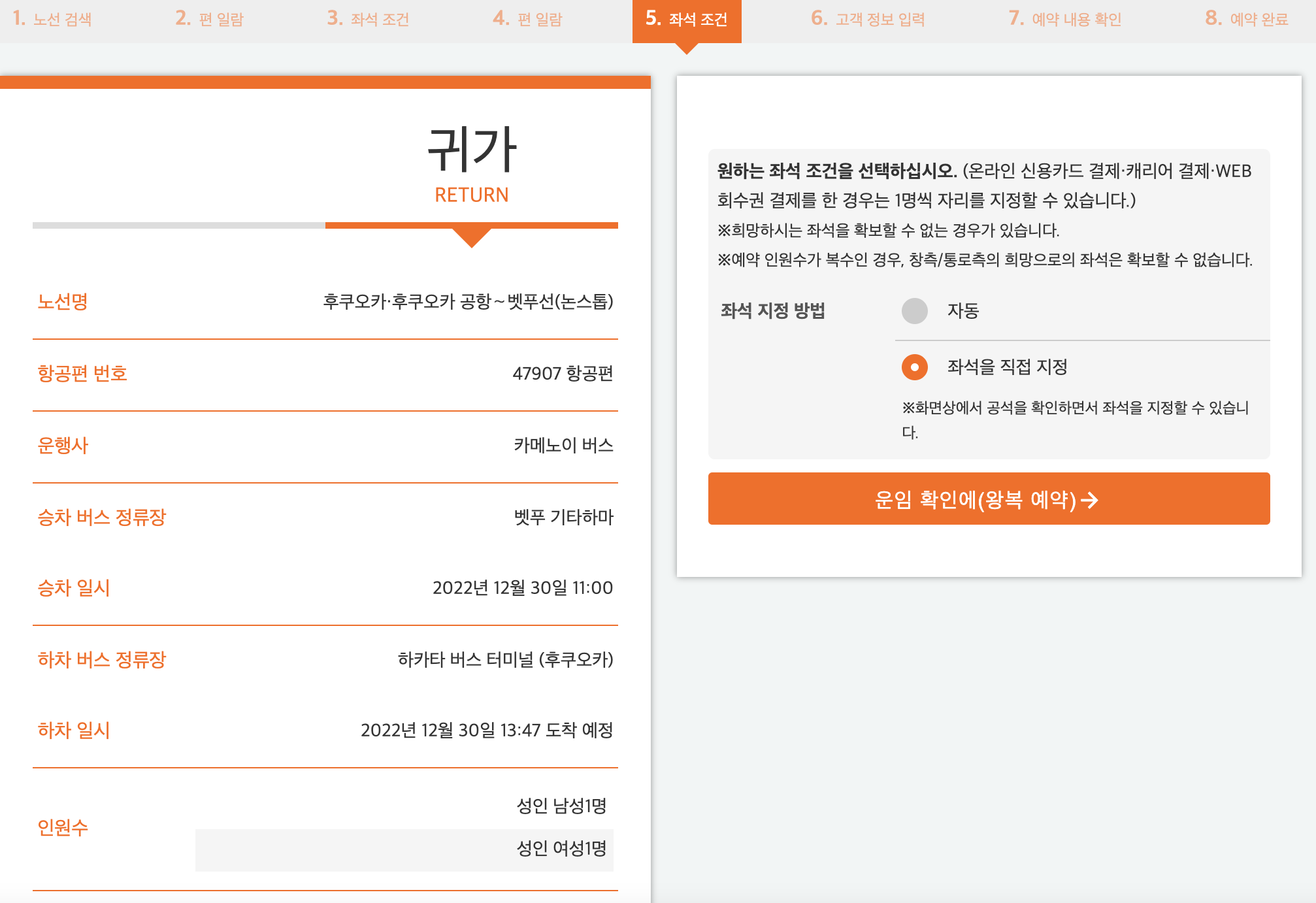The height and width of the screenshot is (903, 1316).
Task: Go to step 4 편 일람
Action: pyautogui.click(x=527, y=19)
